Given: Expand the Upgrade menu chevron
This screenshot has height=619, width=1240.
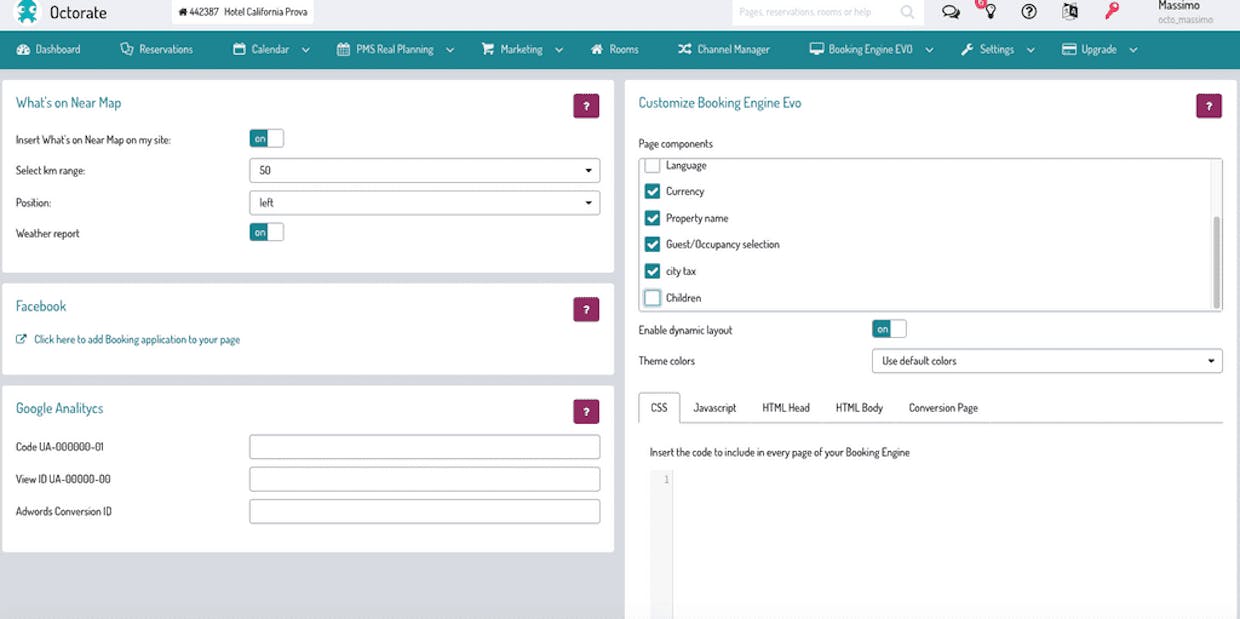Looking at the screenshot, I should (x=1134, y=50).
